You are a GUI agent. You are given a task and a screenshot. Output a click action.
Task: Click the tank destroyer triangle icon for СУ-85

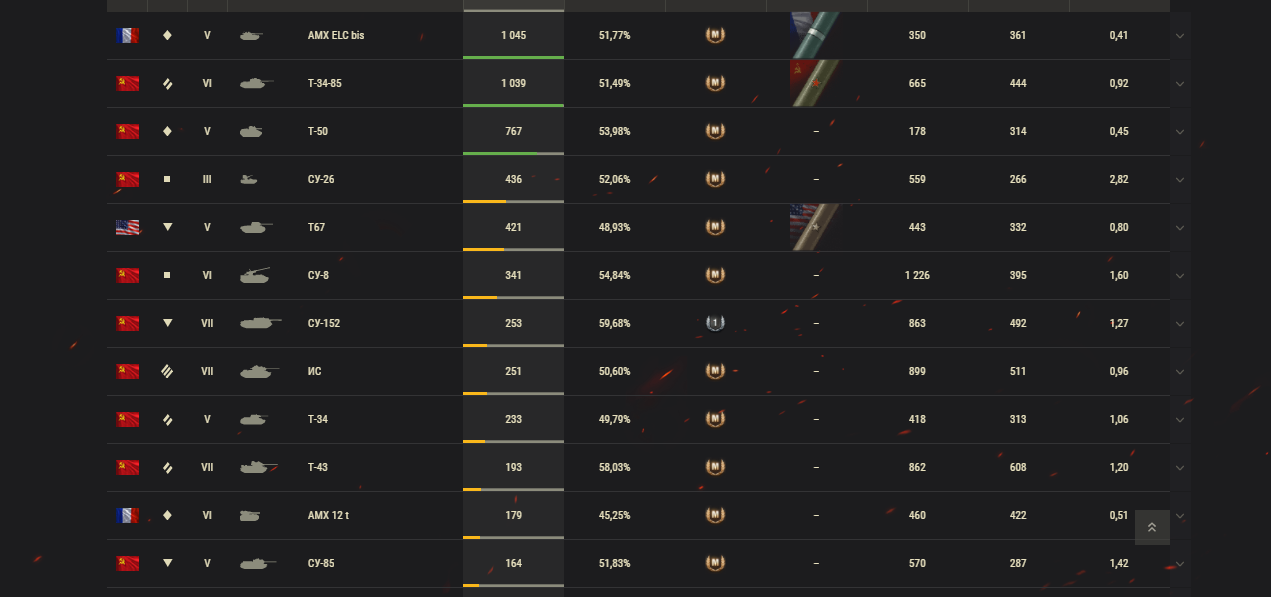tap(167, 563)
